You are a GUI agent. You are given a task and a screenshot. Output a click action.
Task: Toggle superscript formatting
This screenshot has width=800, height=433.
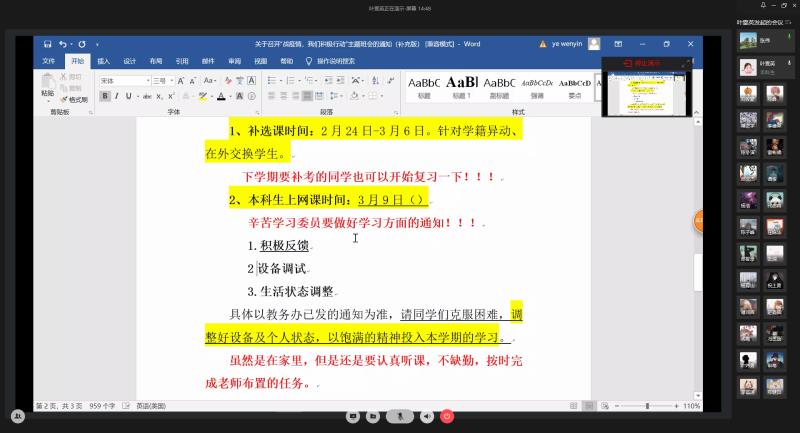[171, 96]
